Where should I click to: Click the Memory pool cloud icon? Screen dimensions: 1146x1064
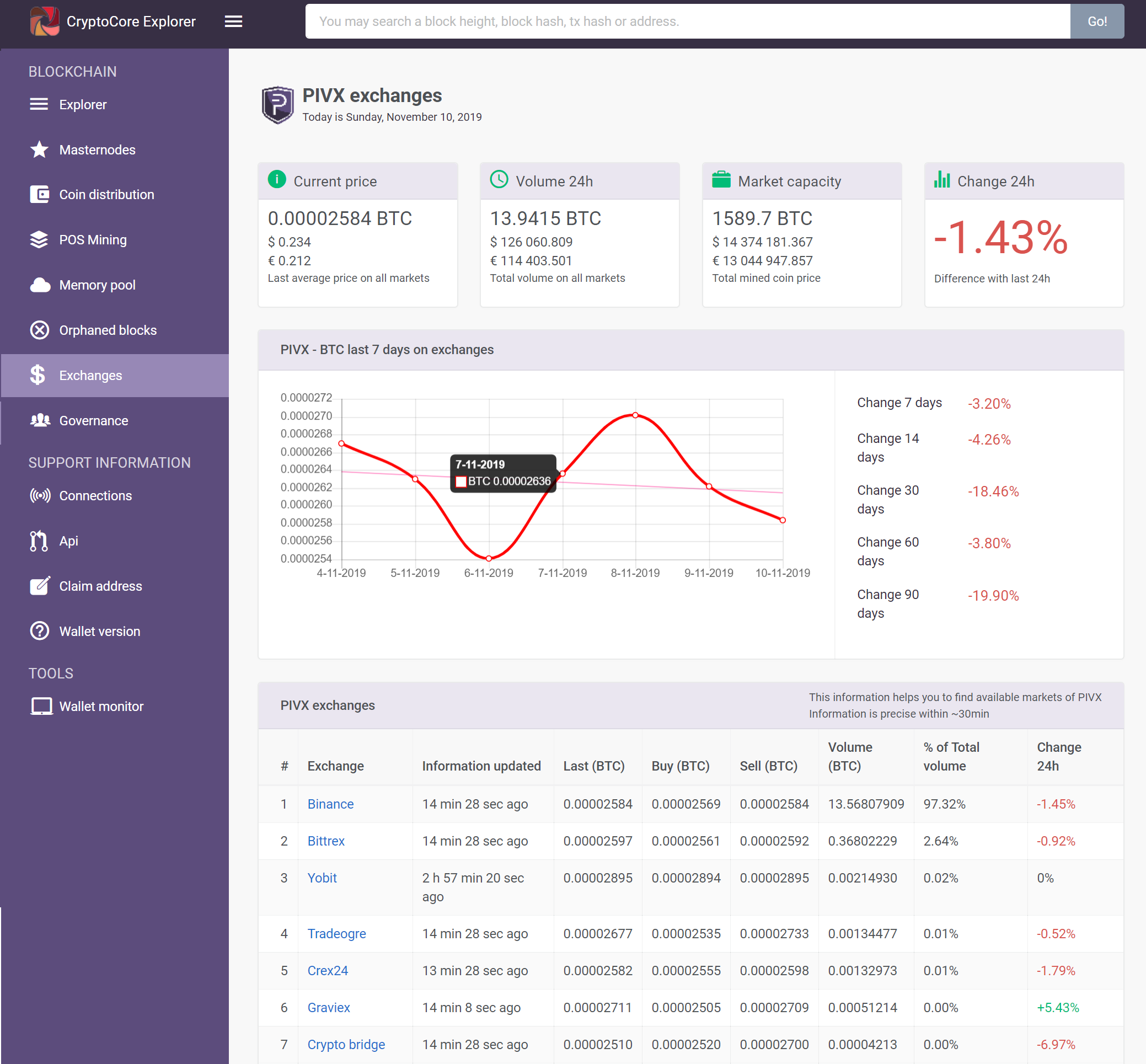click(40, 285)
